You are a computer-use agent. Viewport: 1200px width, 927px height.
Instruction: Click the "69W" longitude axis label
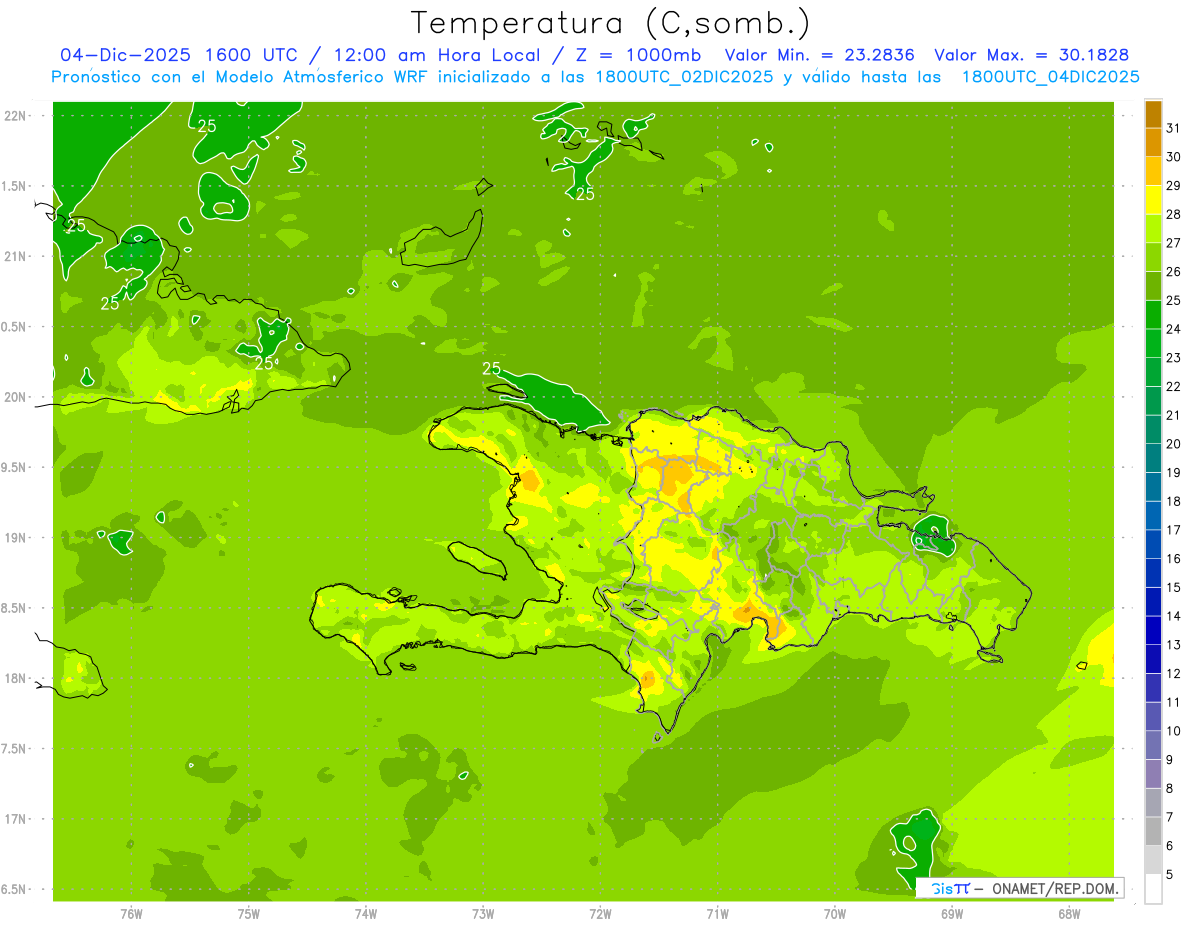click(952, 914)
